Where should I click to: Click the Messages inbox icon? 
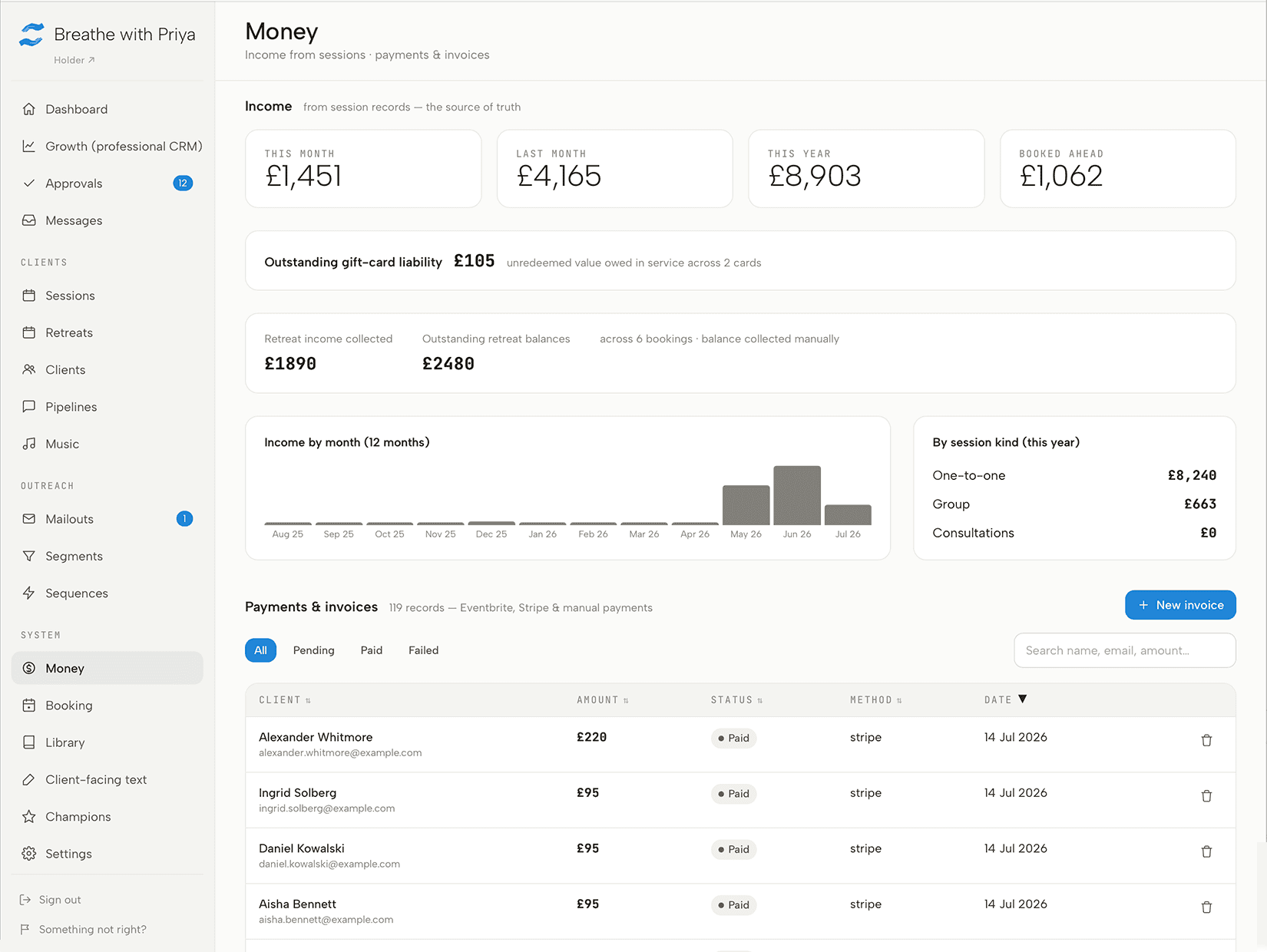(x=29, y=220)
